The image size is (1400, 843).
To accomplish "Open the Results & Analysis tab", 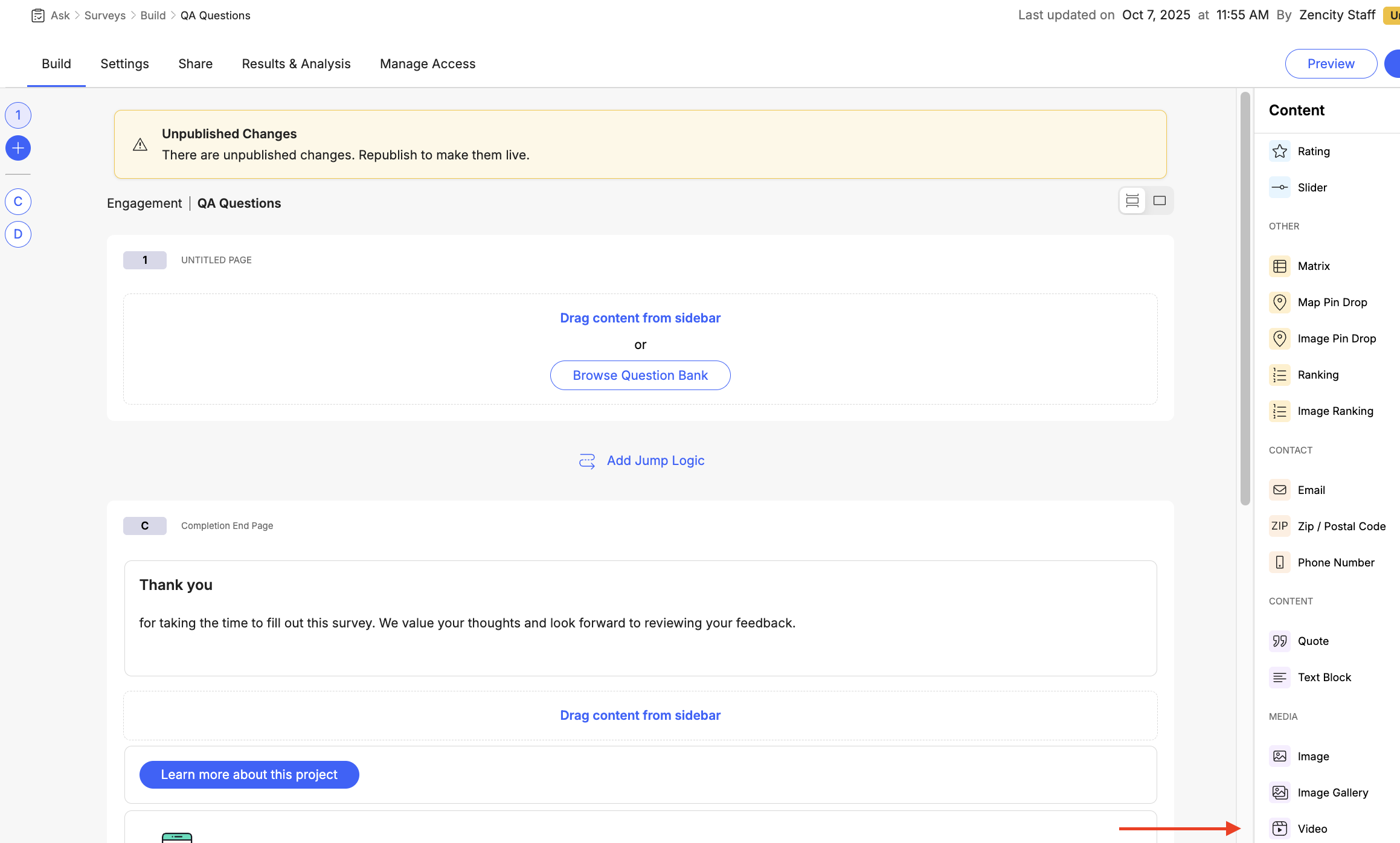I will click(x=296, y=64).
